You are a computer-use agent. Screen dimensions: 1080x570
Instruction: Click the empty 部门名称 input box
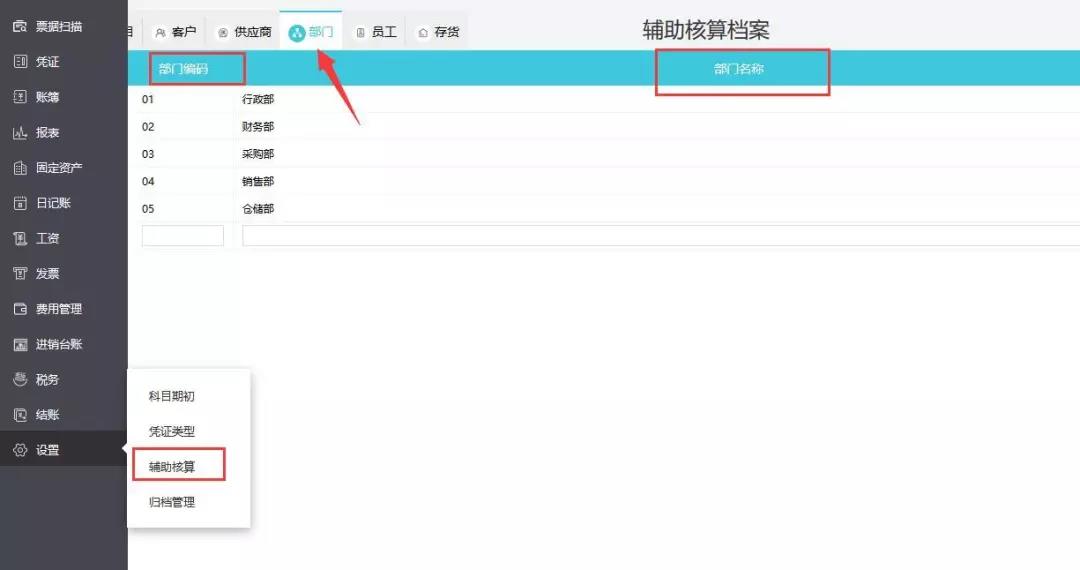coord(661,235)
